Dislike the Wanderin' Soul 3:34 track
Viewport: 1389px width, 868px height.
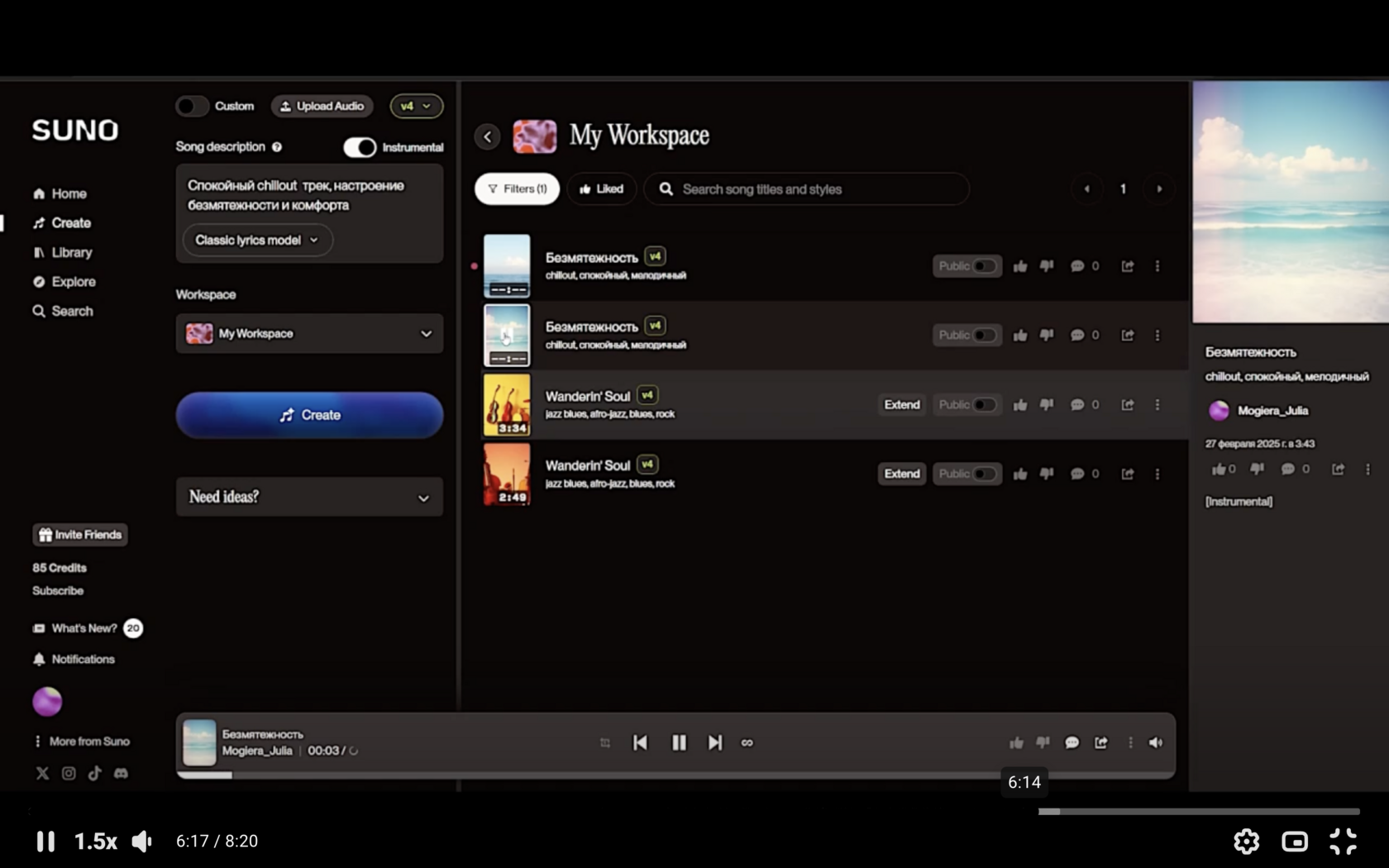pos(1047,405)
